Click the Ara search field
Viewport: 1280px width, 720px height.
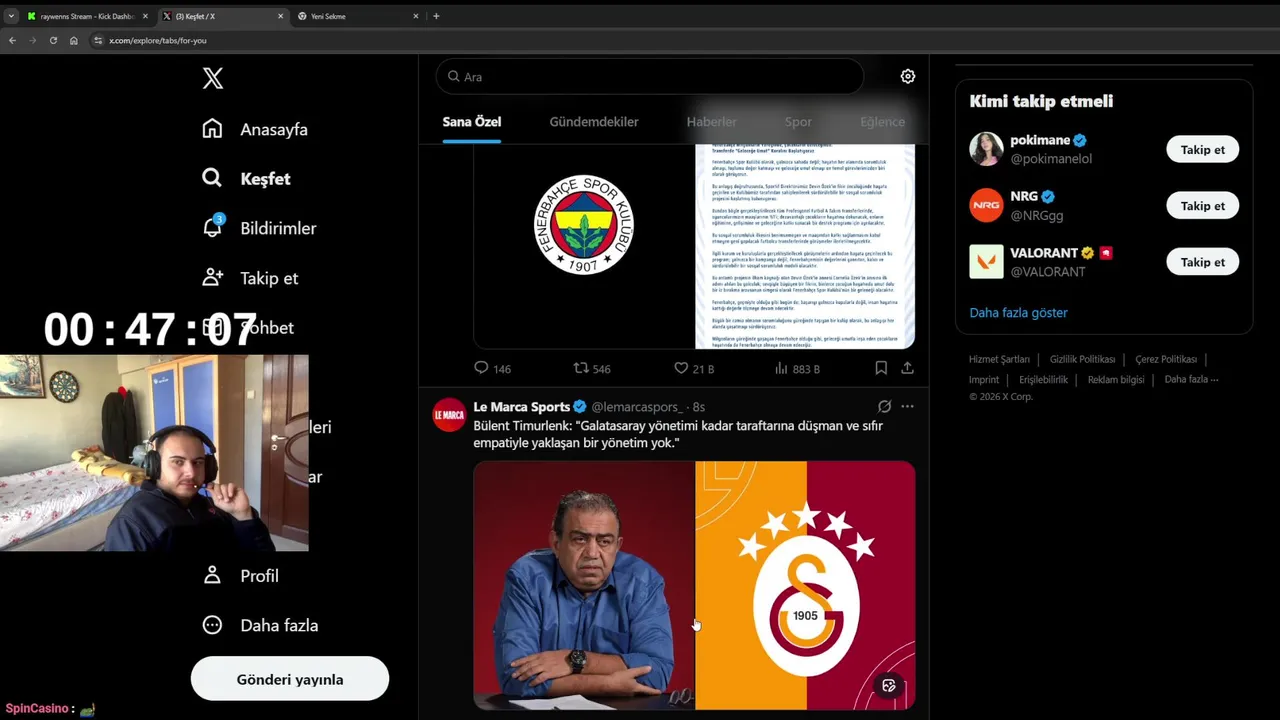click(x=650, y=77)
